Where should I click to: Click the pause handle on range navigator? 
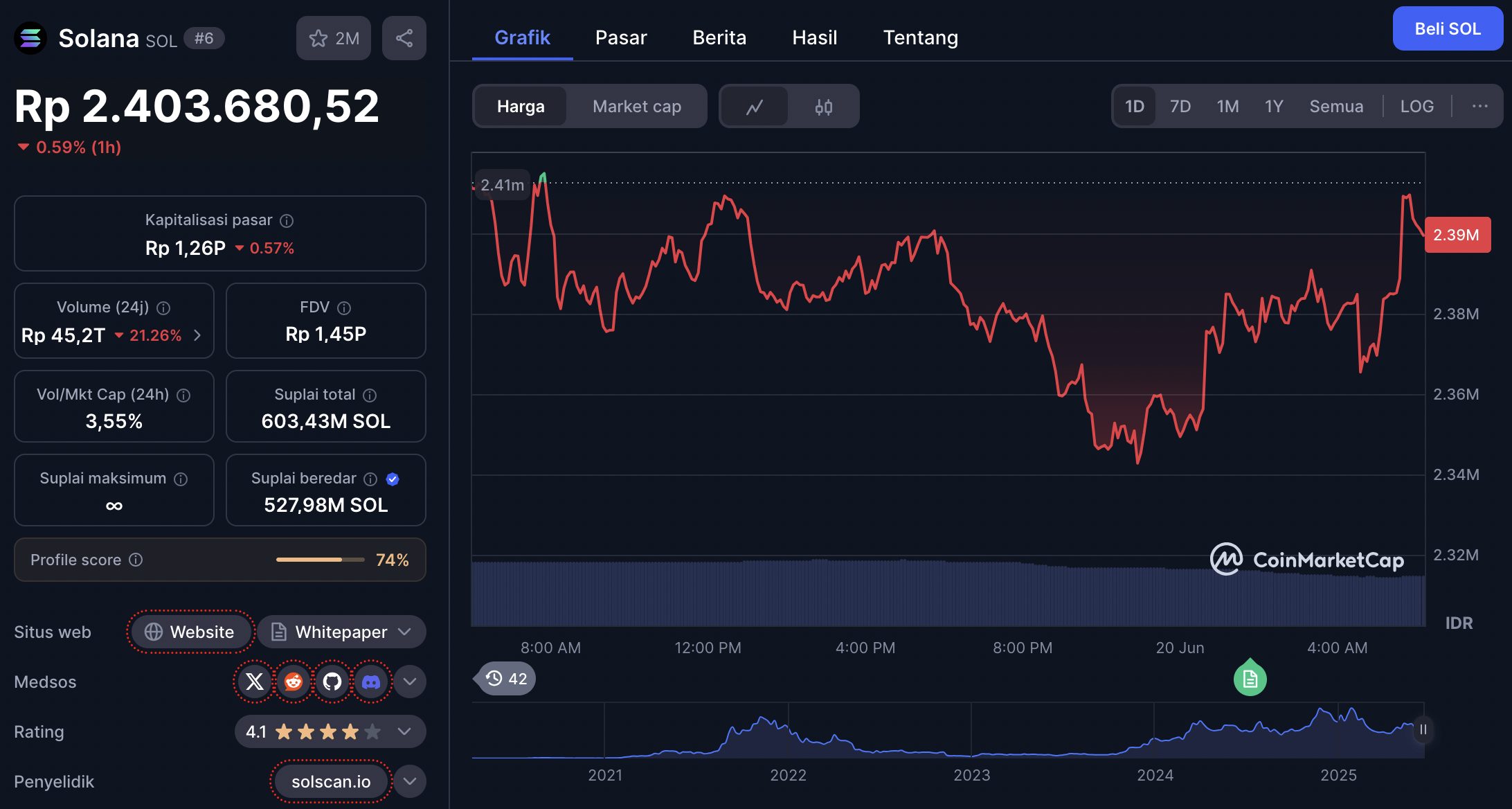pos(1423,729)
